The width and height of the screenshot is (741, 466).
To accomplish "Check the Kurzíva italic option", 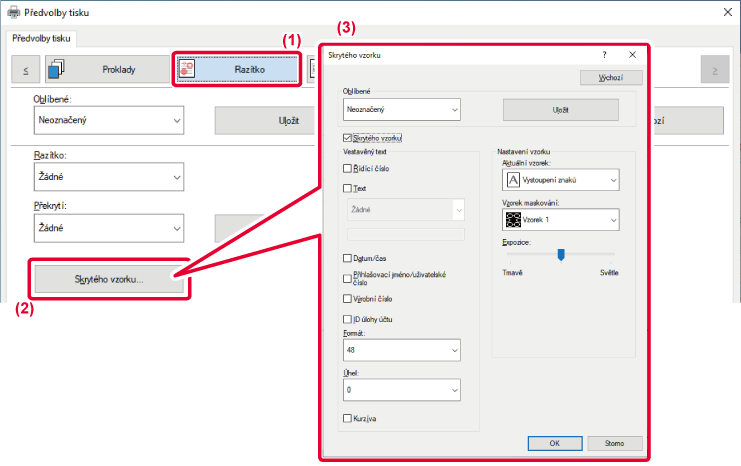I will 347,418.
